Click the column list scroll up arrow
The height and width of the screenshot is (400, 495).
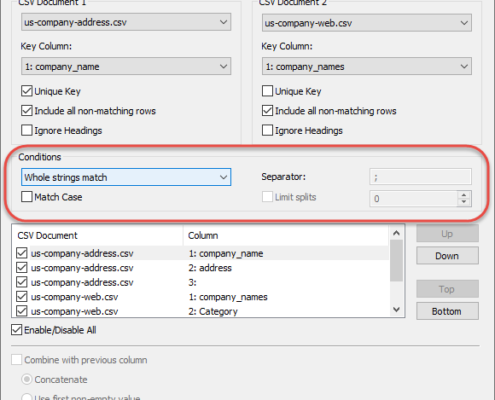tap(397, 233)
